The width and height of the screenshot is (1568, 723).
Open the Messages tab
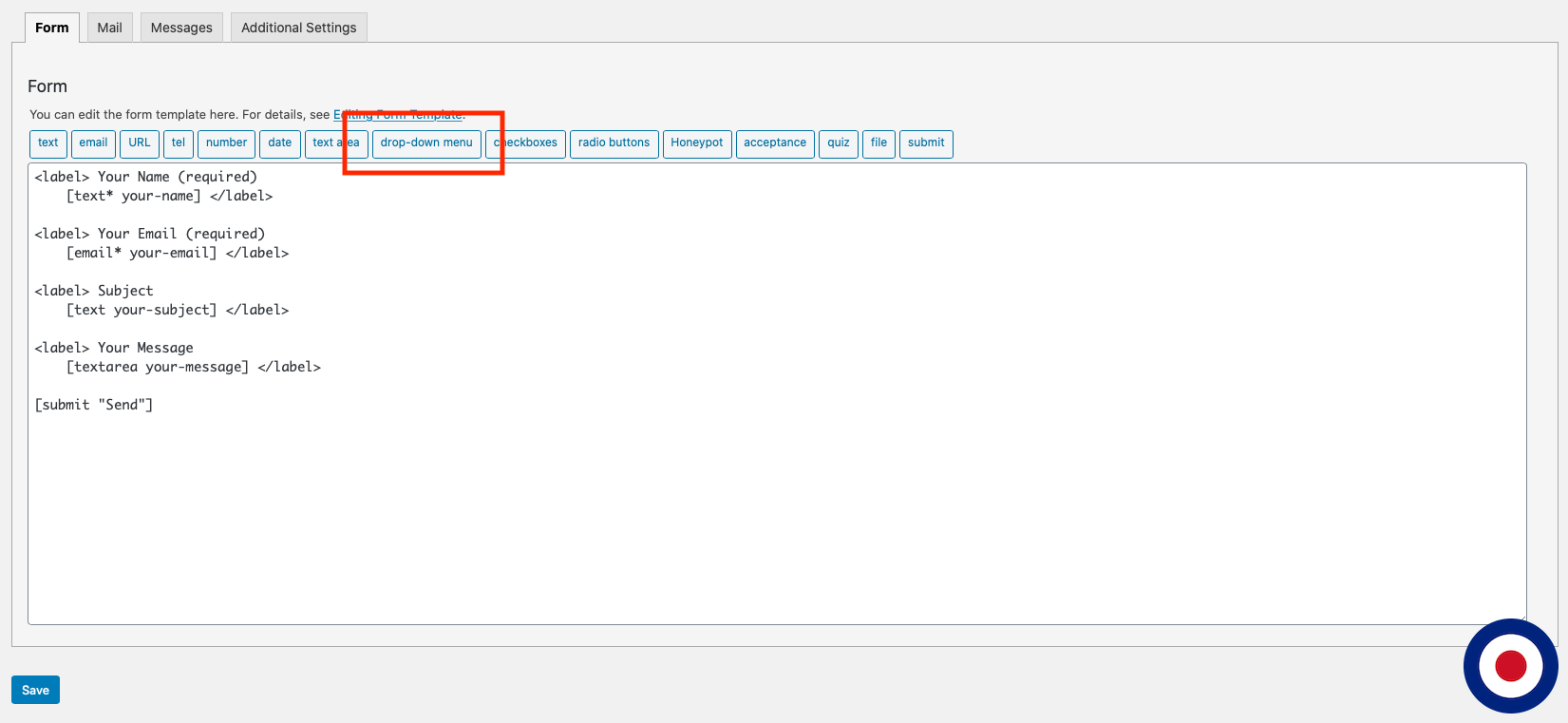[181, 28]
